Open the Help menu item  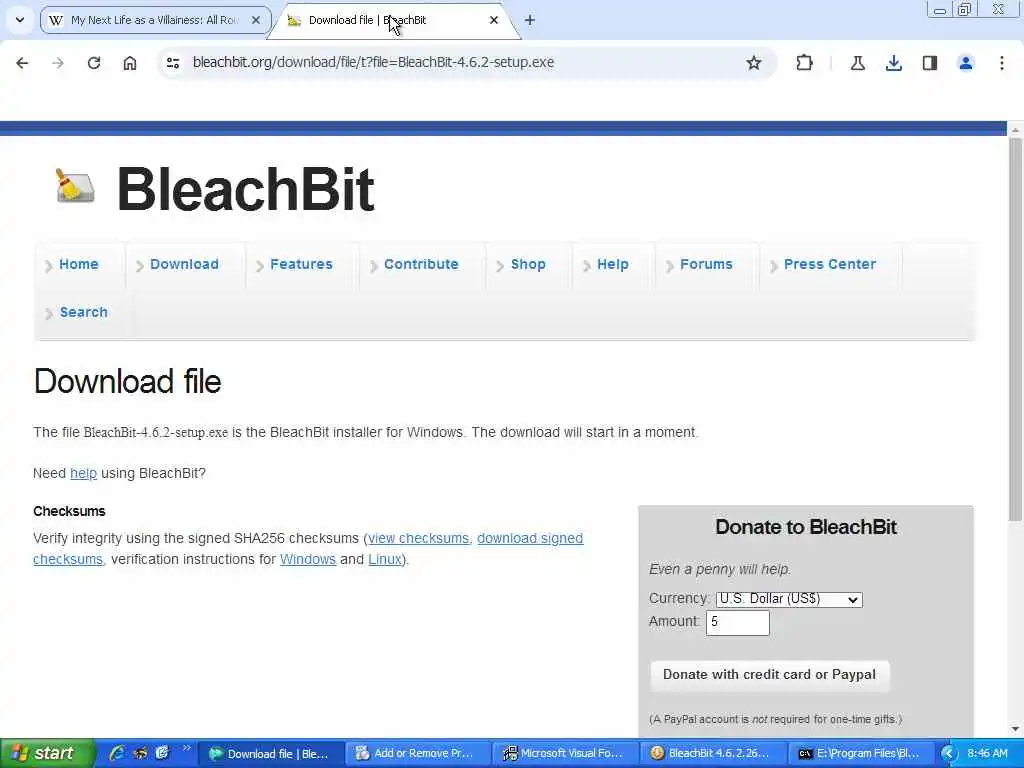pos(613,264)
